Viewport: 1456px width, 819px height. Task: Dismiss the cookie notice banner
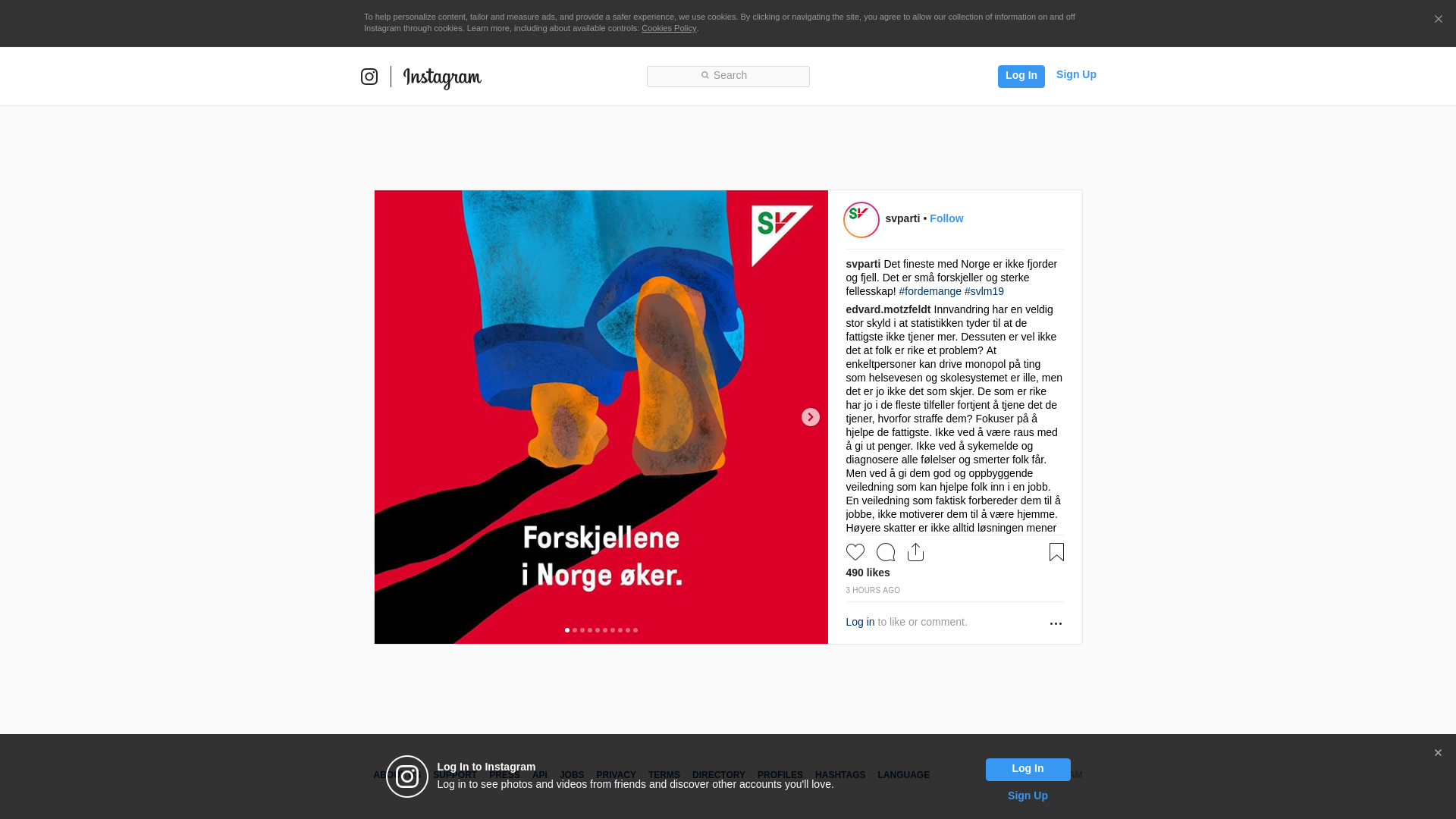1438,19
